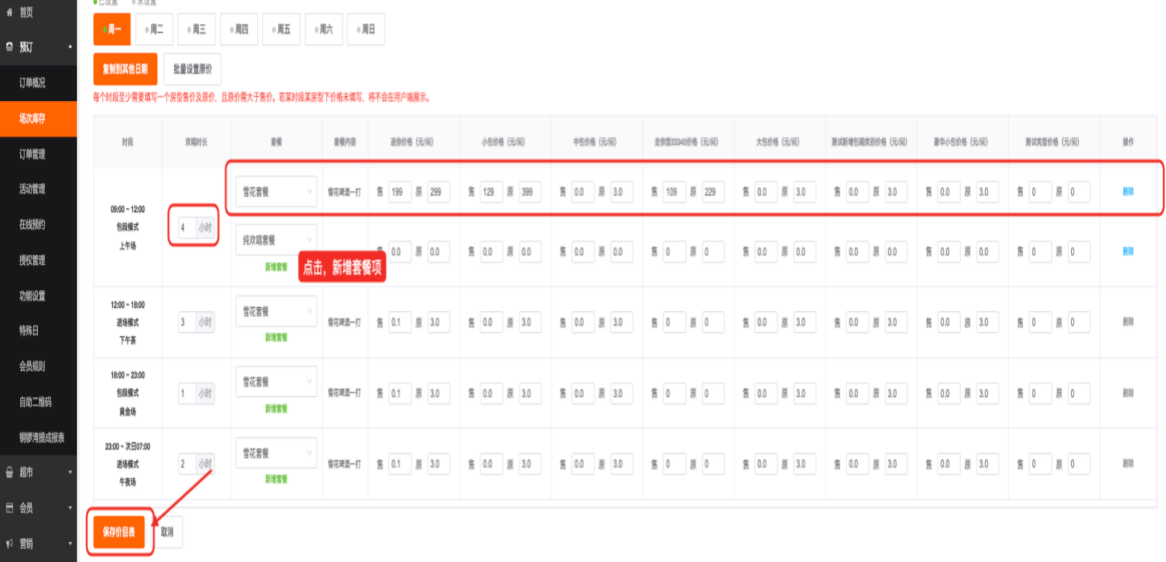Screen dimensions: 1166x562
Task: Click the 会员 icon in sidebar
Action: 10,508
